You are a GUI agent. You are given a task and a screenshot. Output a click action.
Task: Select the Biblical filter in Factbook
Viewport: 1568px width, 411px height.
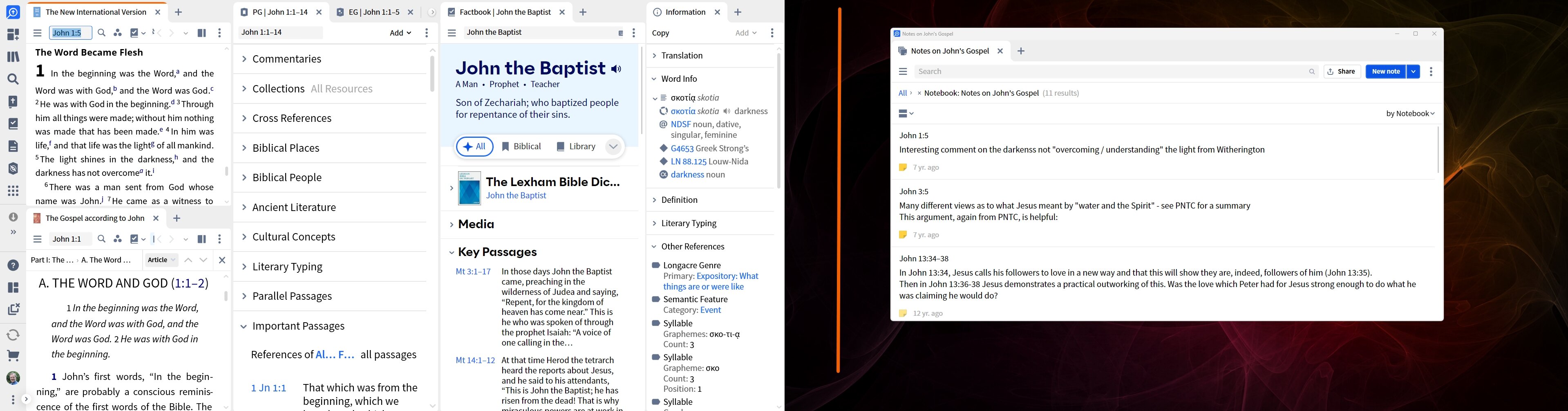pos(521,147)
